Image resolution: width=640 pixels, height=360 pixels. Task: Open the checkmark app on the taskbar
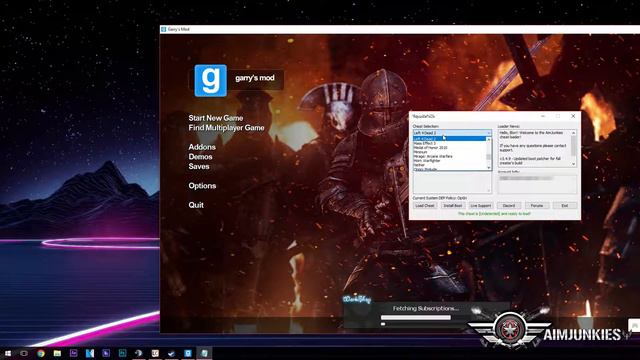(171, 353)
